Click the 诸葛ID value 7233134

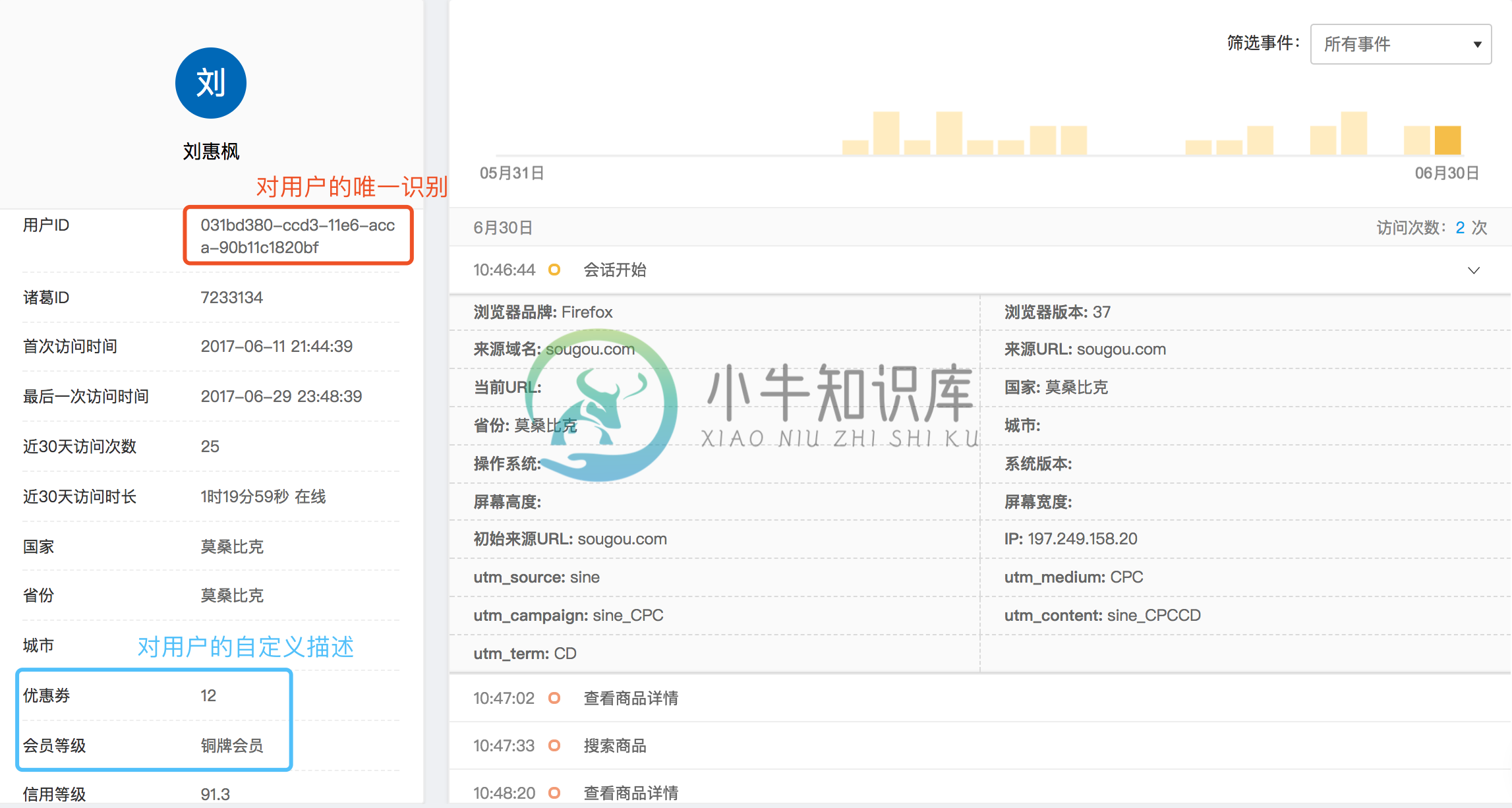coord(231,297)
